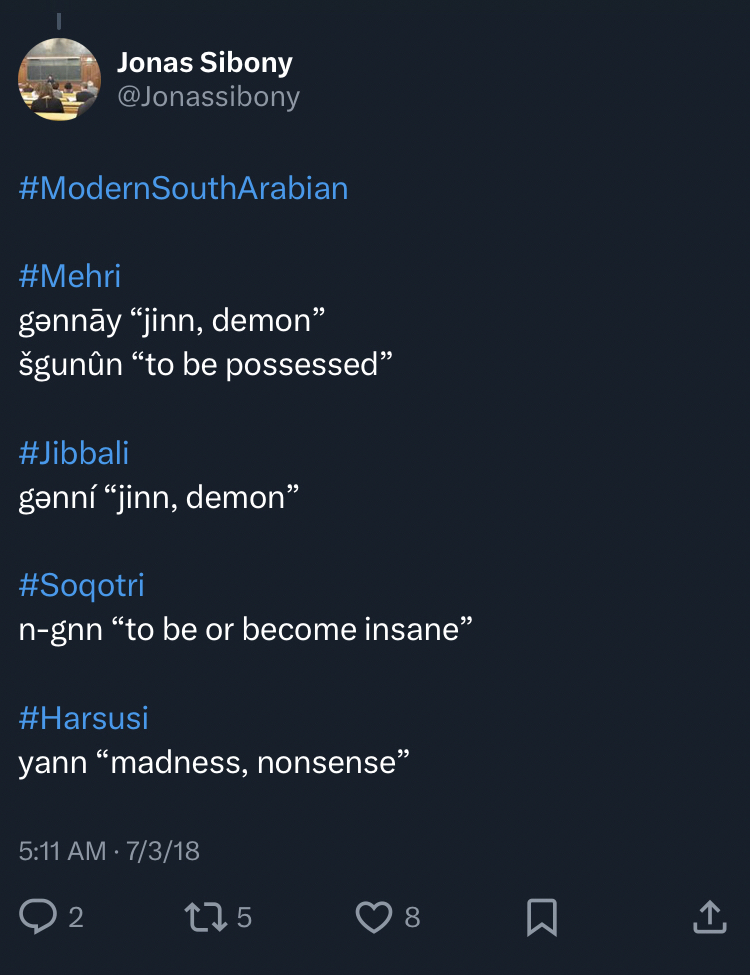This screenshot has width=750, height=975.
Task: Open Jonas Sibony's profile picture
Action: (x=59, y=79)
